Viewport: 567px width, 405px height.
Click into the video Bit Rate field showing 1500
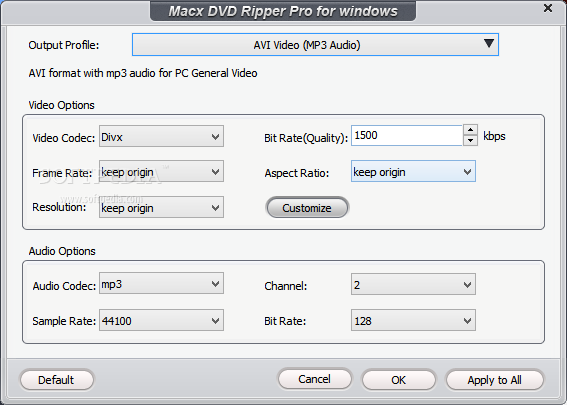[x=406, y=136]
